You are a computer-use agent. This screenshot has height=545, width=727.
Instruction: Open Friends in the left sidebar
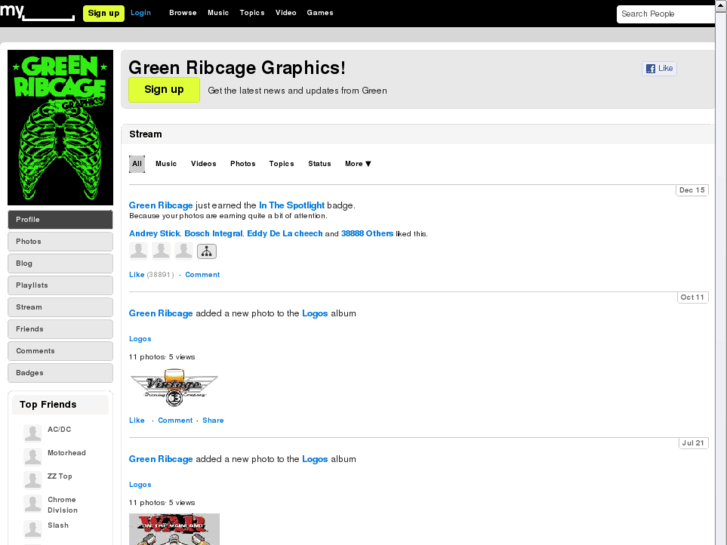[60, 329]
